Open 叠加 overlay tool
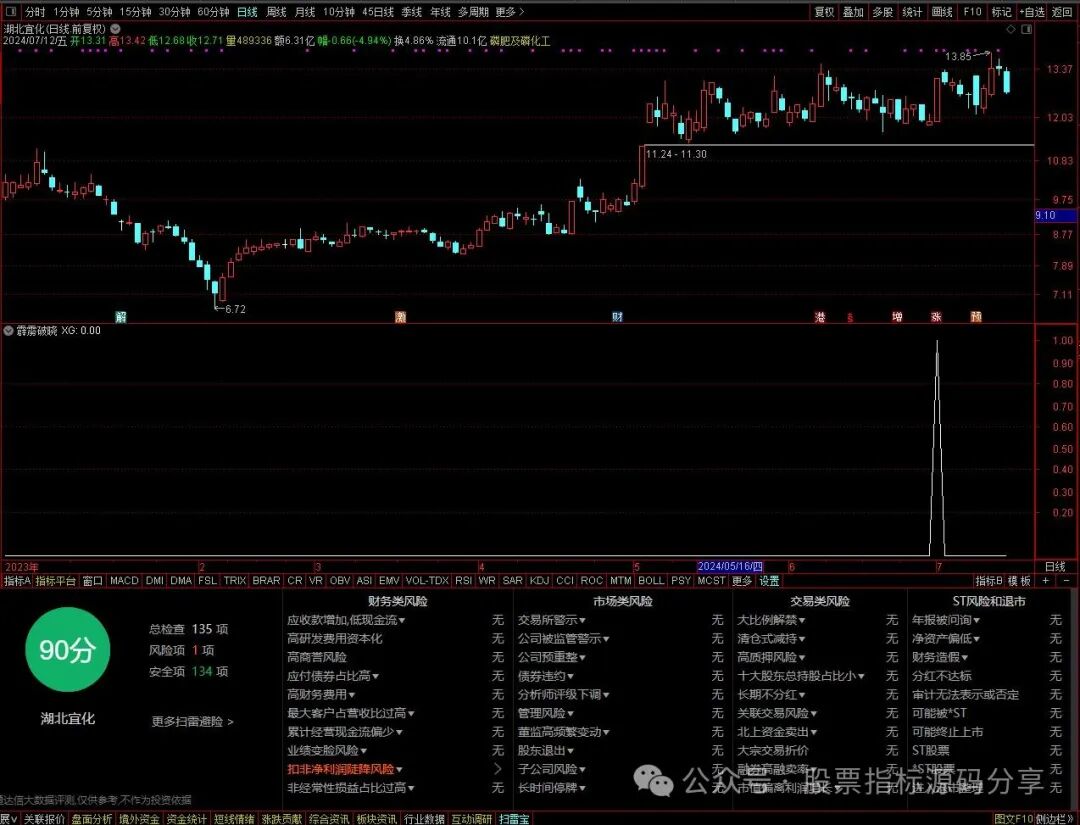This screenshot has width=1080, height=825. coord(853,12)
